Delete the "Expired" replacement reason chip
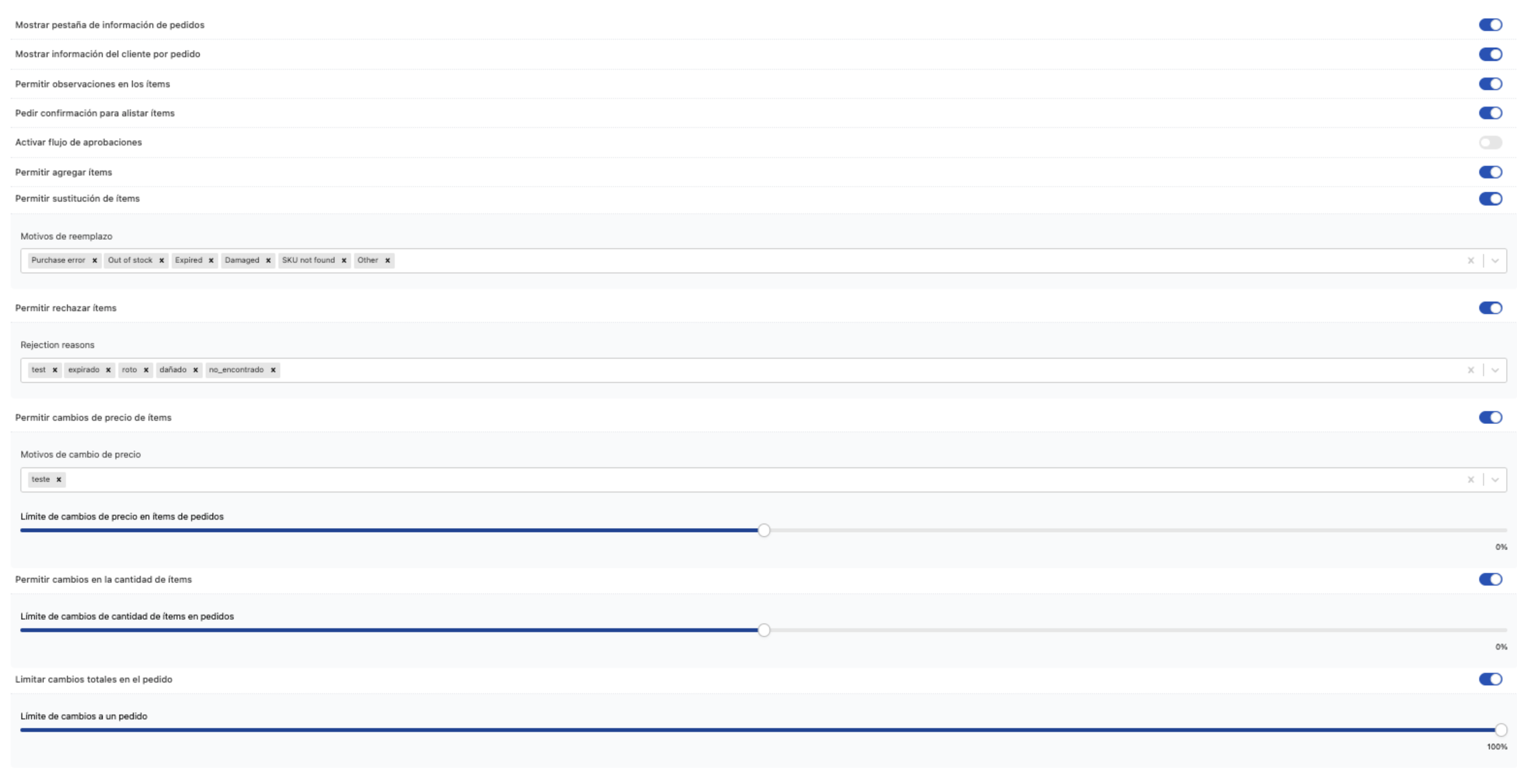This screenshot has width=1517, height=784. [211, 260]
